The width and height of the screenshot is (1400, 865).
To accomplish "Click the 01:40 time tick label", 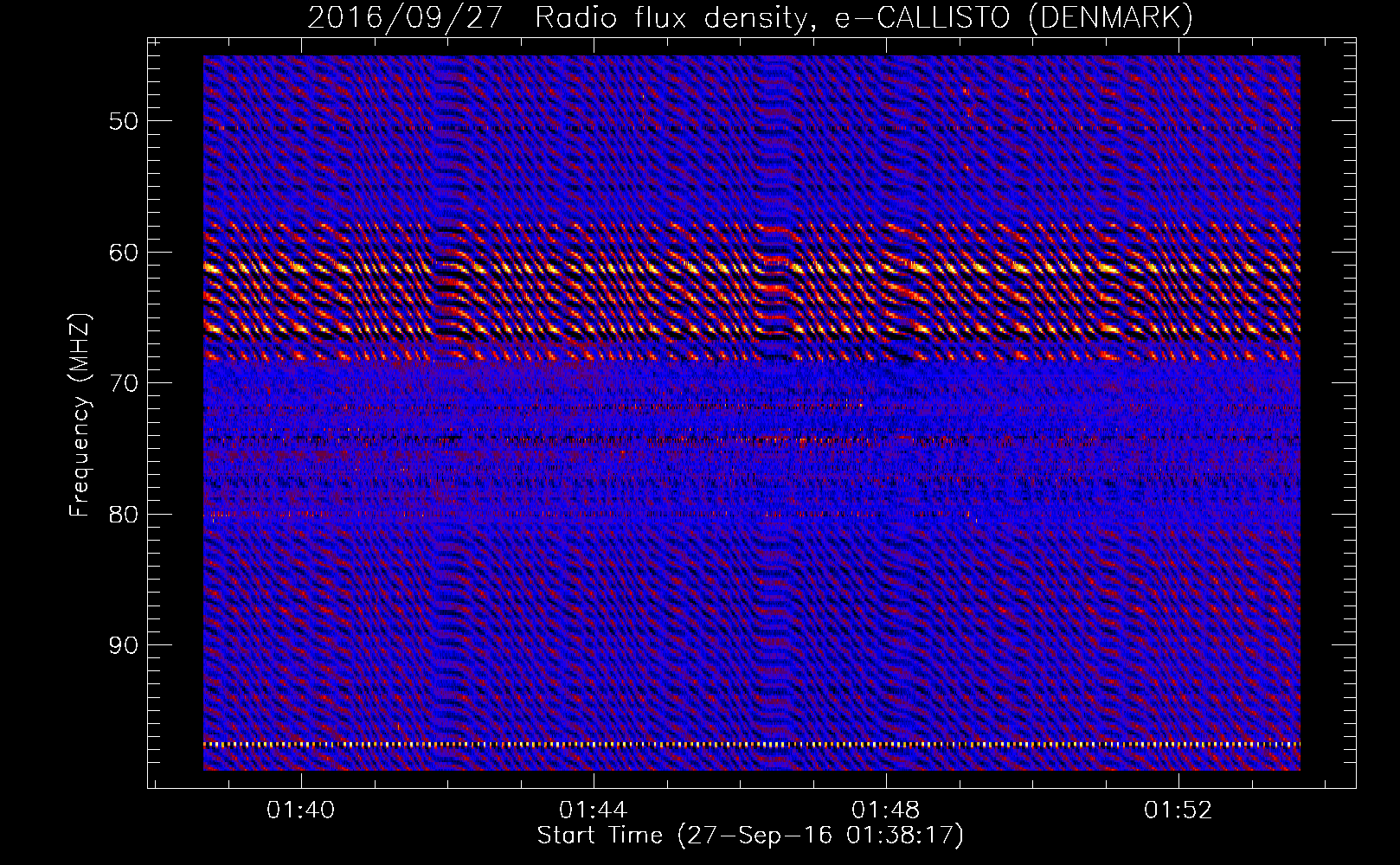I will click(x=301, y=811).
